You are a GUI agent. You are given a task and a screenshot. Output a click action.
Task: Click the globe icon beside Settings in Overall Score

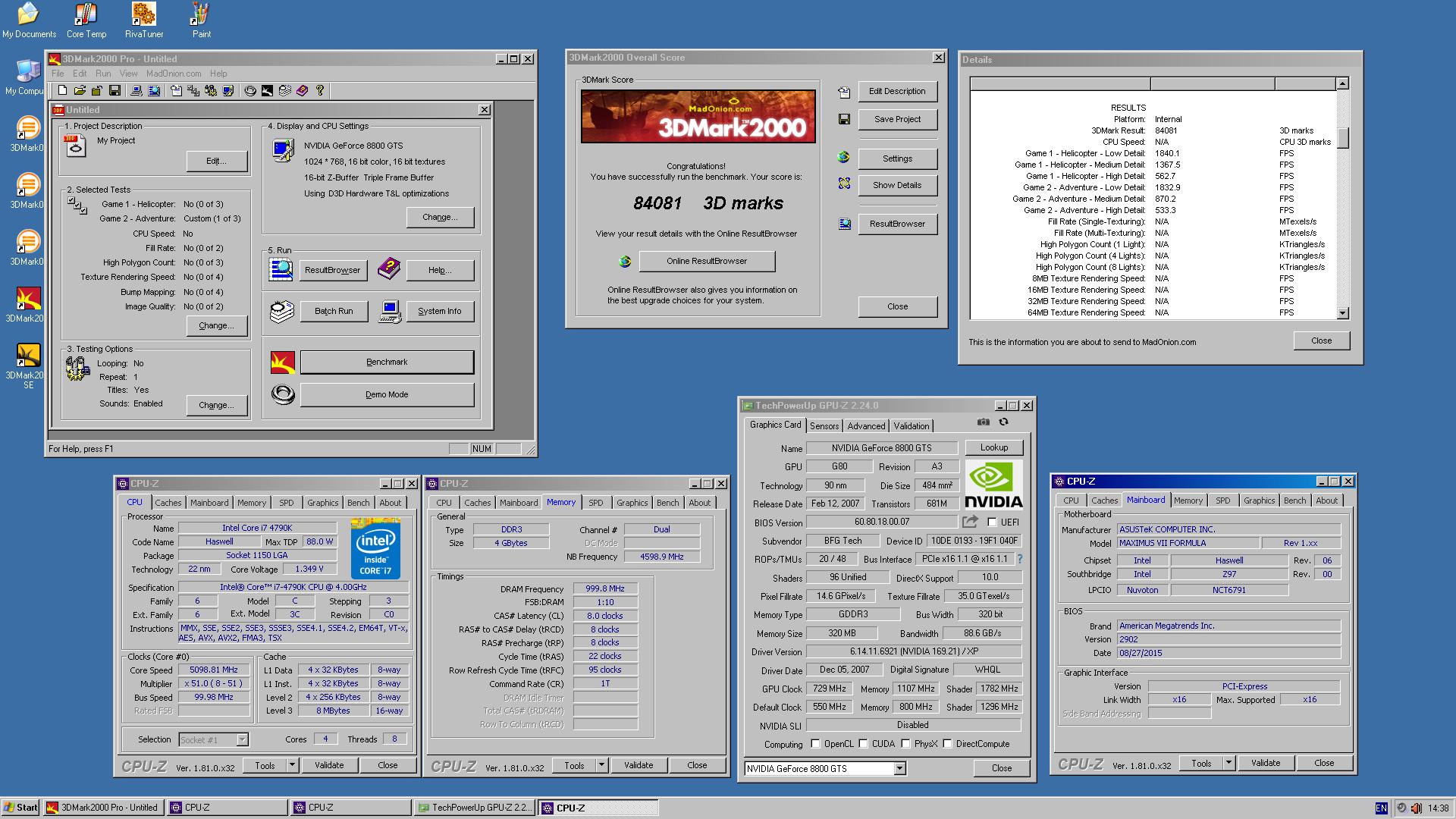[x=843, y=158]
